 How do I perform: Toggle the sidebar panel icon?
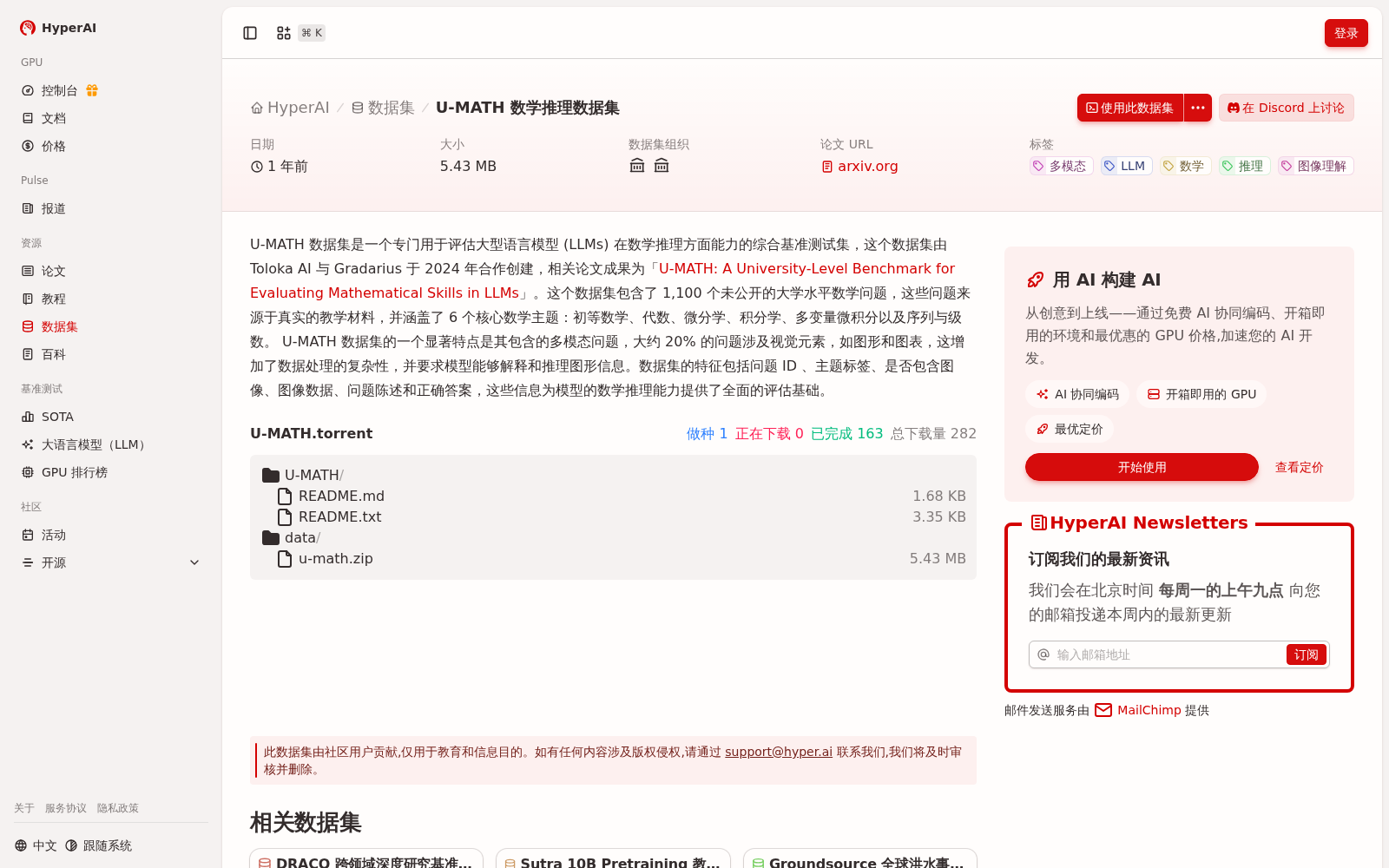250,33
